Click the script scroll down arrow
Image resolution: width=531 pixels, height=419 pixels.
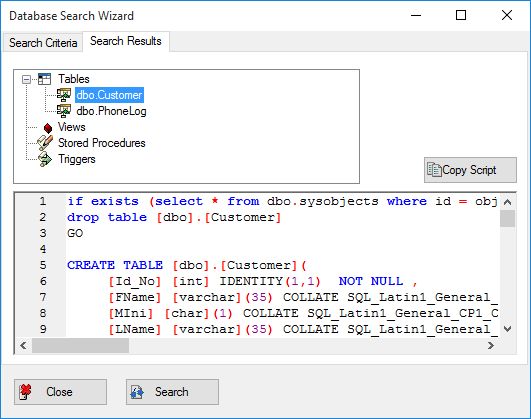pyautogui.click(x=507, y=329)
